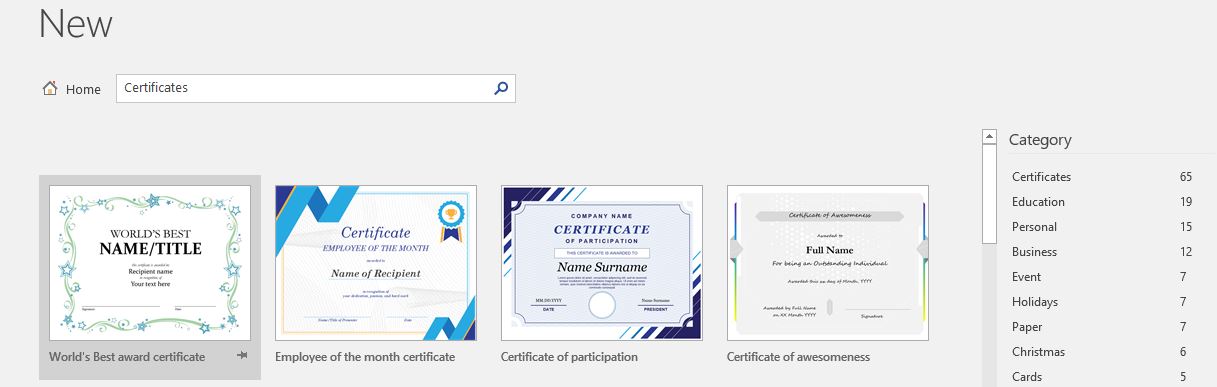The image size is (1217, 387).
Task: Click the category list scrollbar thumb
Action: pyautogui.click(x=990, y=194)
